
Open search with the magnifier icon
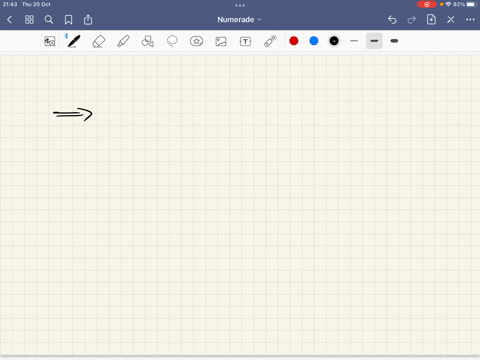pyautogui.click(x=49, y=20)
